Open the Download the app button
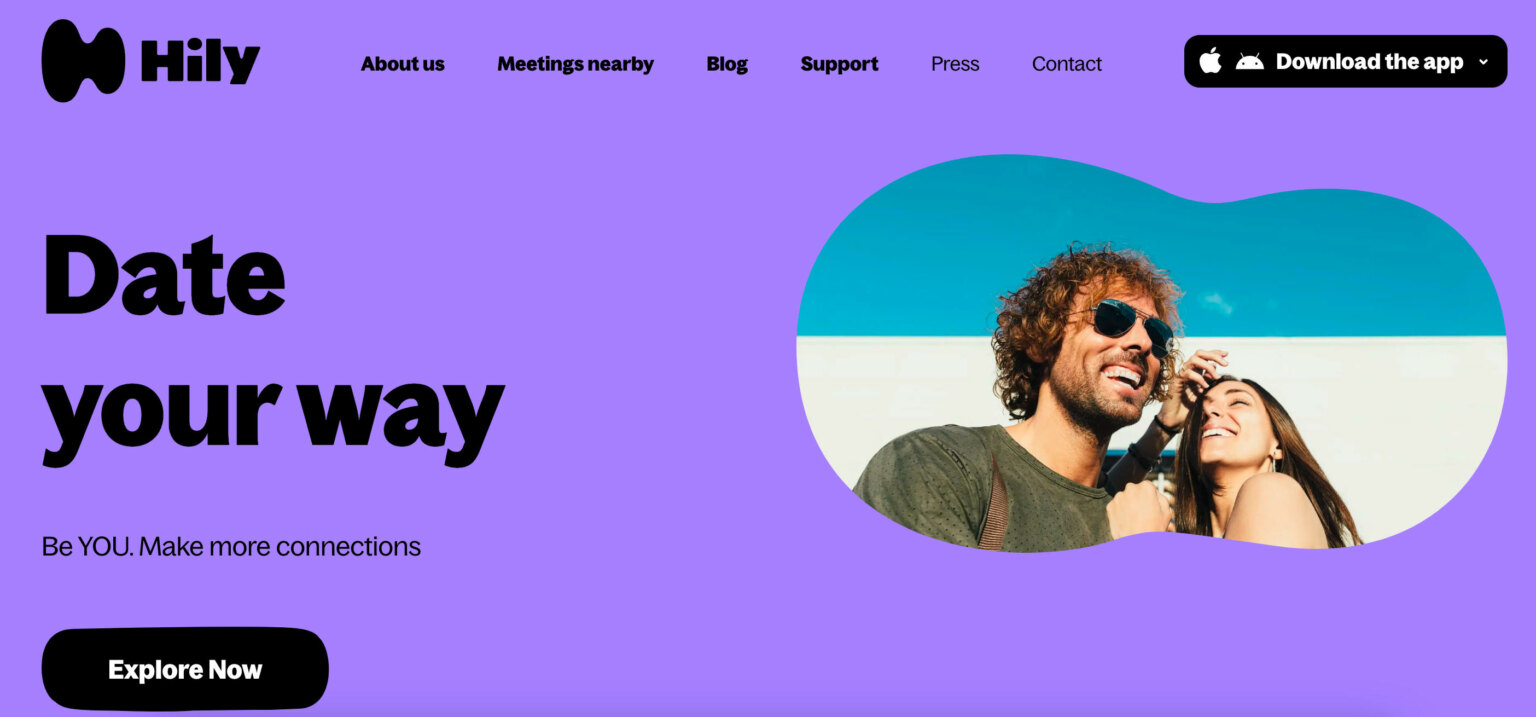The height and width of the screenshot is (717, 1536). 1345,61
